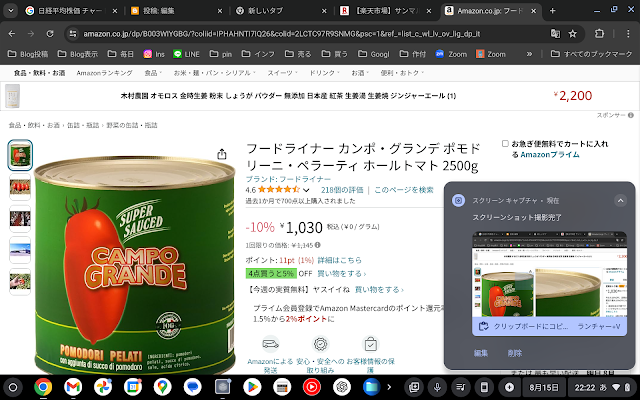The image size is (640, 400).
Task: Open the 食品・飲料・お酒 menu item
Action: pos(40,73)
